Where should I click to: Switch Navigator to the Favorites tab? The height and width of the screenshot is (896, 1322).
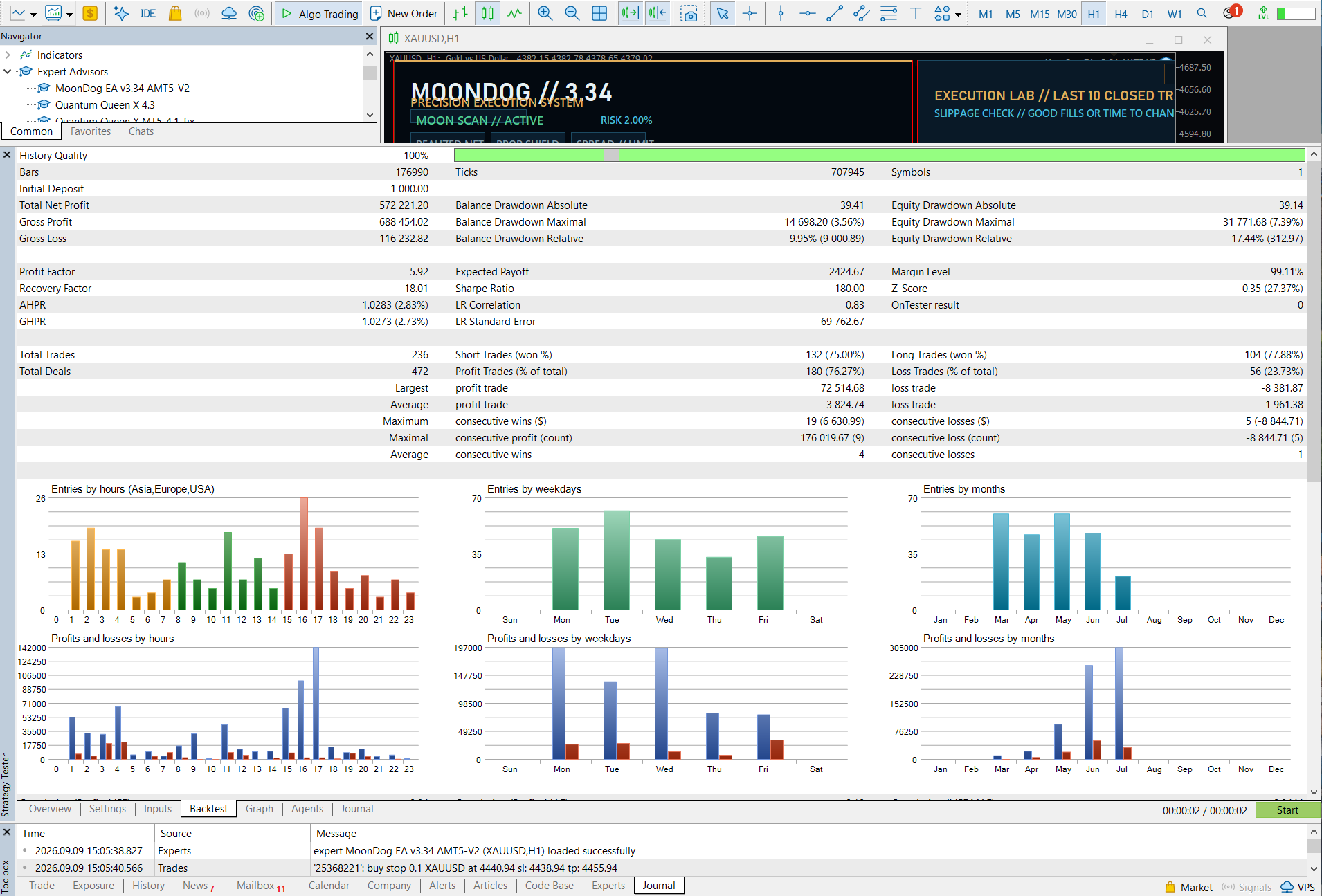pos(91,131)
